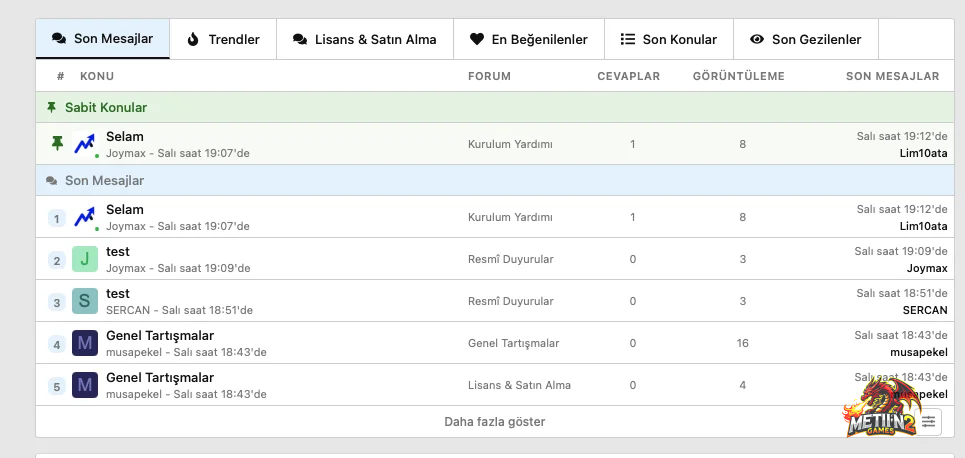Screen dimensions: 965x458
Task: Open Genel Tartışmalar topic in row 4
Action: (x=160, y=335)
